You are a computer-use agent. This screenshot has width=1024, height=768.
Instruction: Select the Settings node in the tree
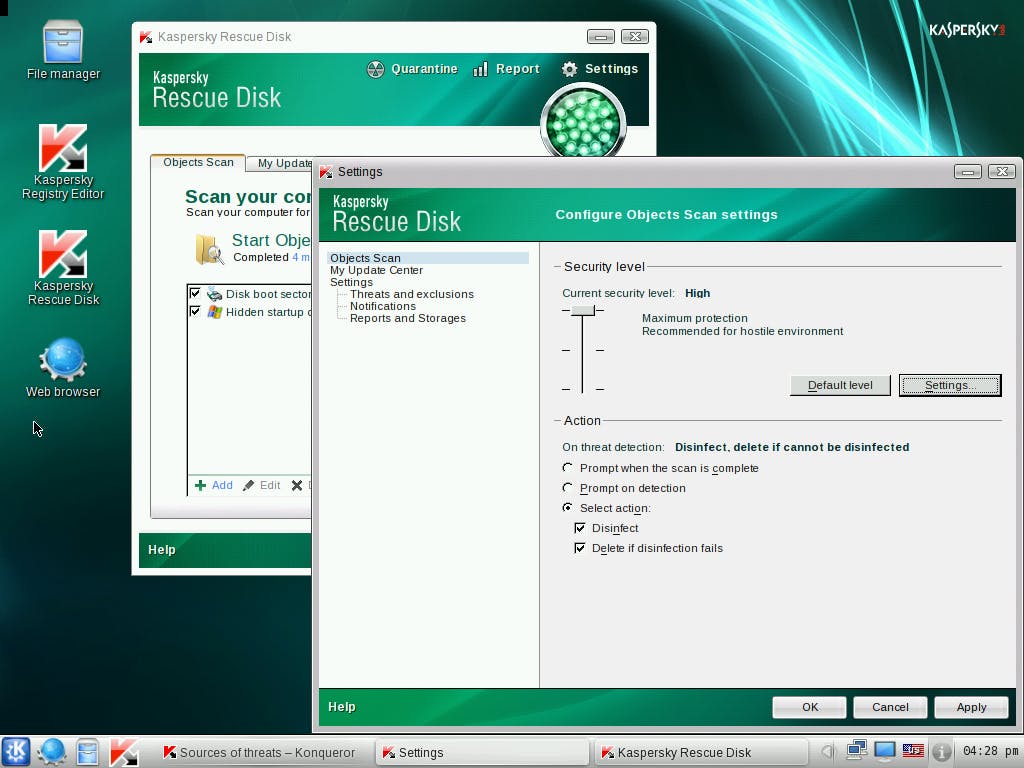351,282
